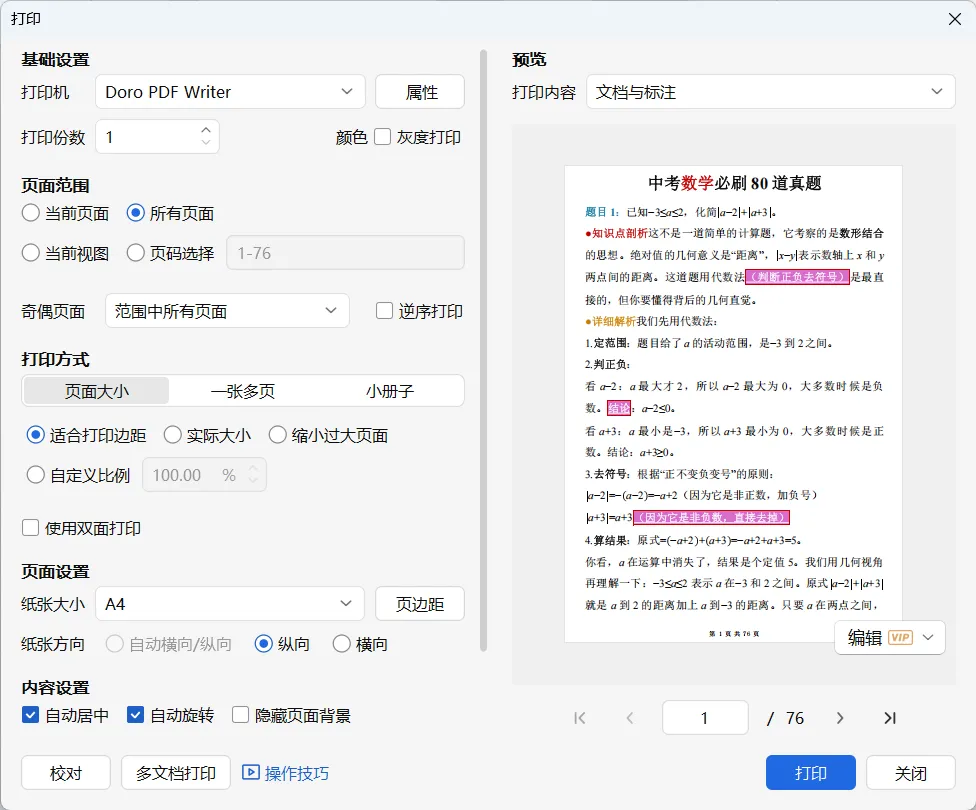Uncheck the 自动旋转 checkbox
Image resolution: width=976 pixels, height=810 pixels.
[135, 715]
